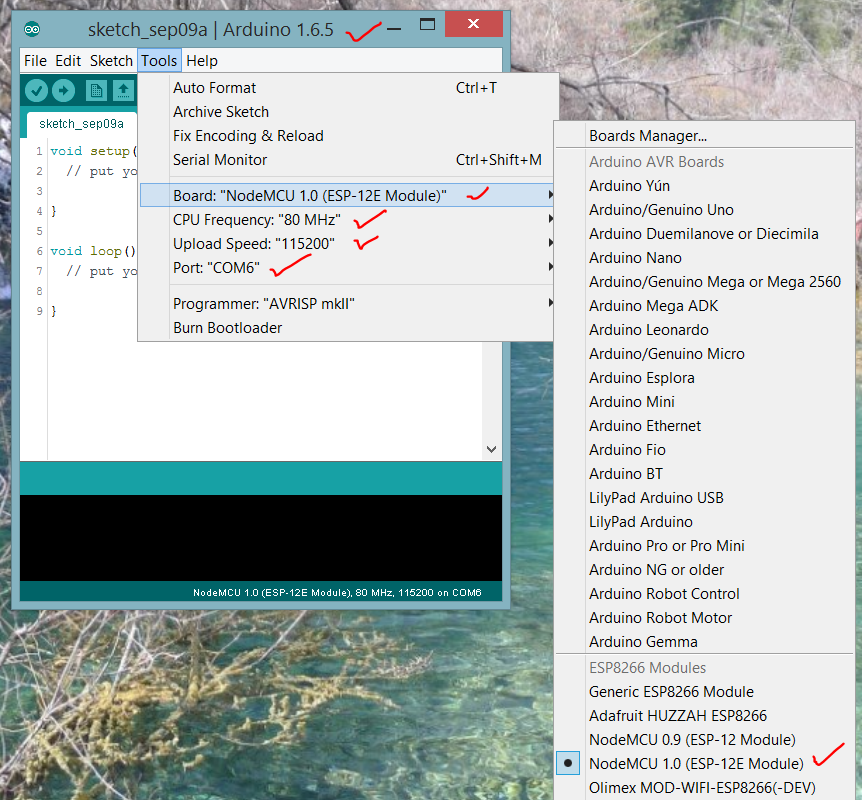Choose Burn Bootloader menu entry
Image resolution: width=862 pixels, height=800 pixels.
pos(346,328)
